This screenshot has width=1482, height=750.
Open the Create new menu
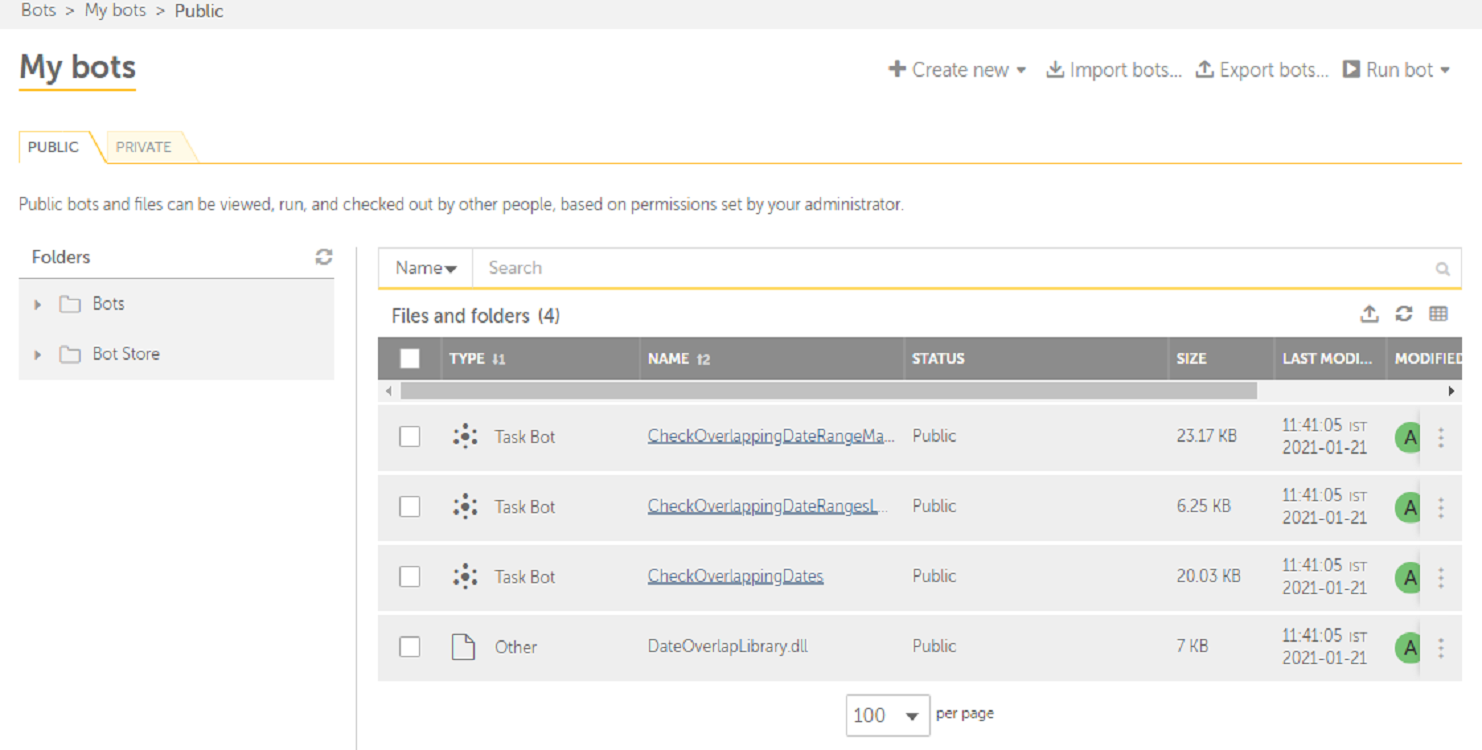point(958,70)
